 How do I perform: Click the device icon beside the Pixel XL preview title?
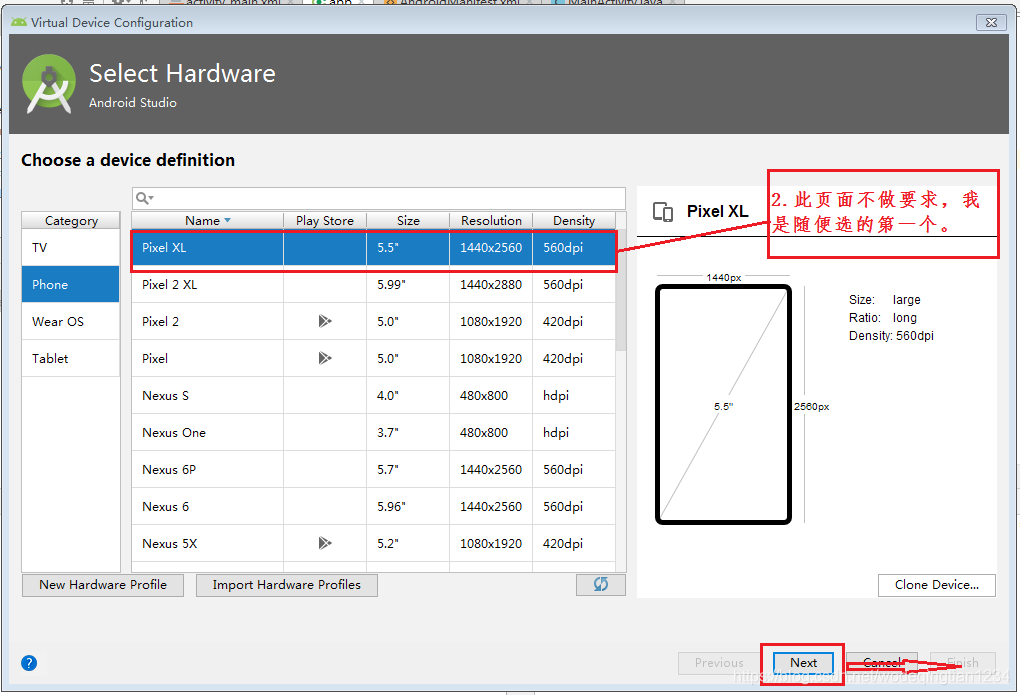tap(663, 212)
